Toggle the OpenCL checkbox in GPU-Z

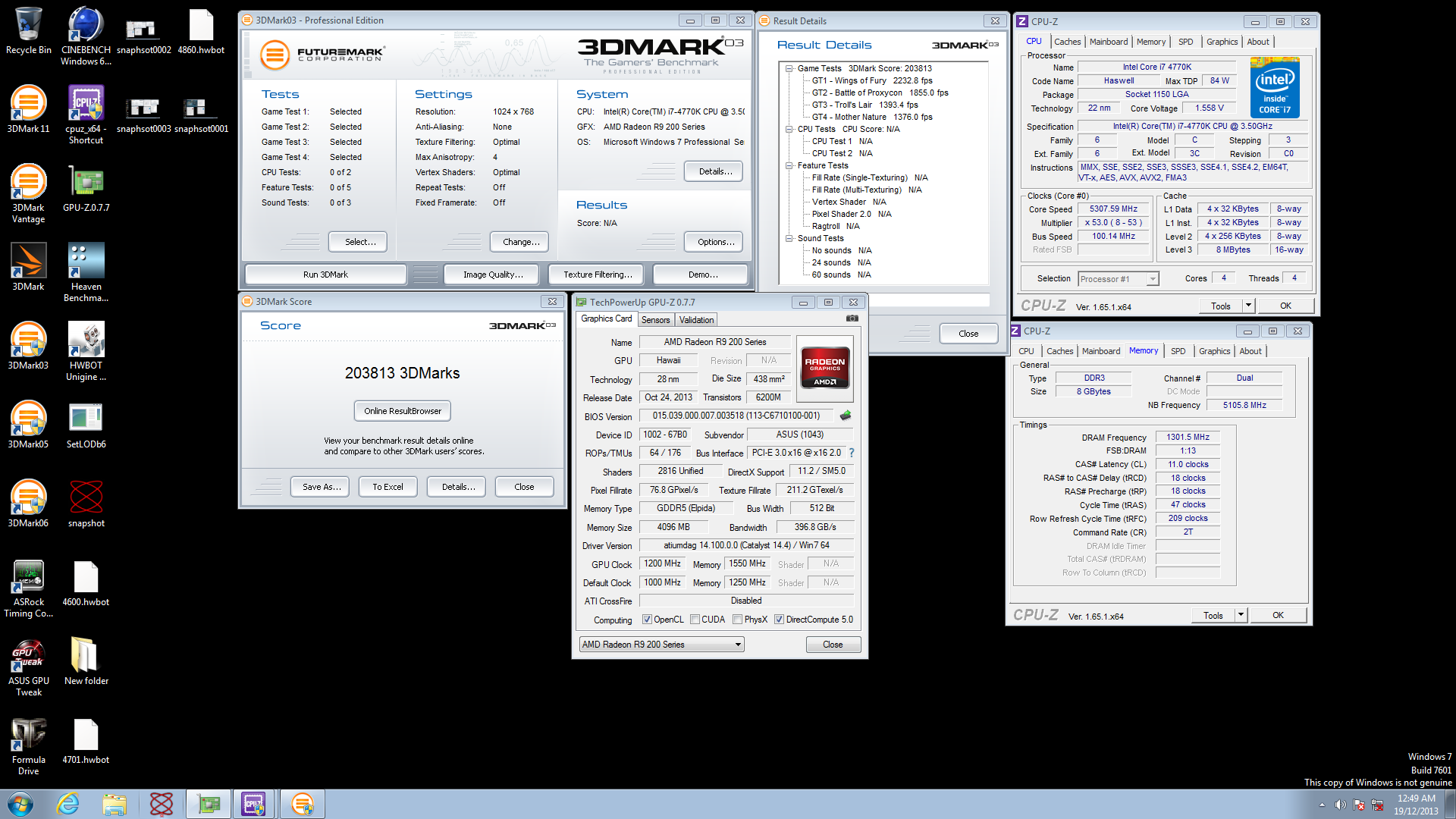pyautogui.click(x=647, y=620)
